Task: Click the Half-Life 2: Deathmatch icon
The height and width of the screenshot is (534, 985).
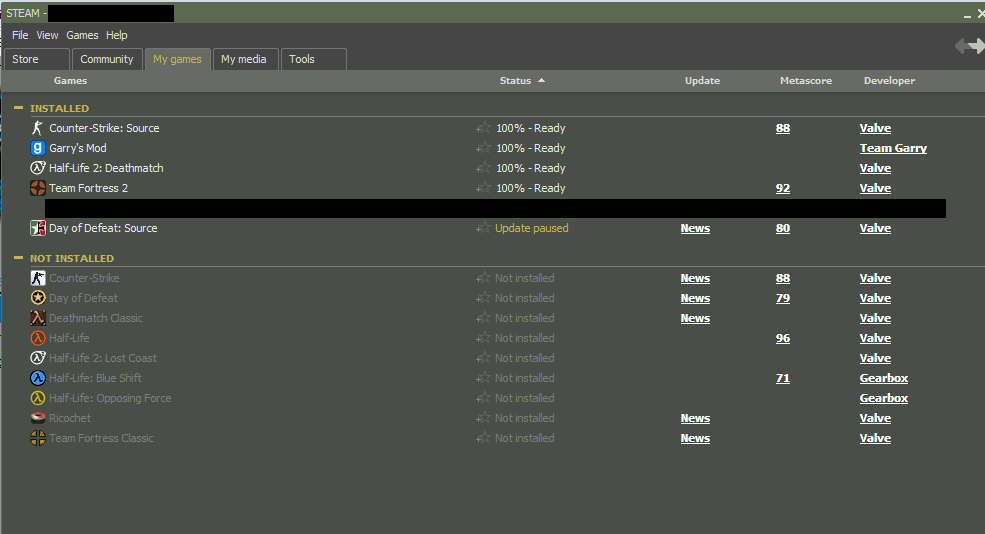Action: (38, 168)
